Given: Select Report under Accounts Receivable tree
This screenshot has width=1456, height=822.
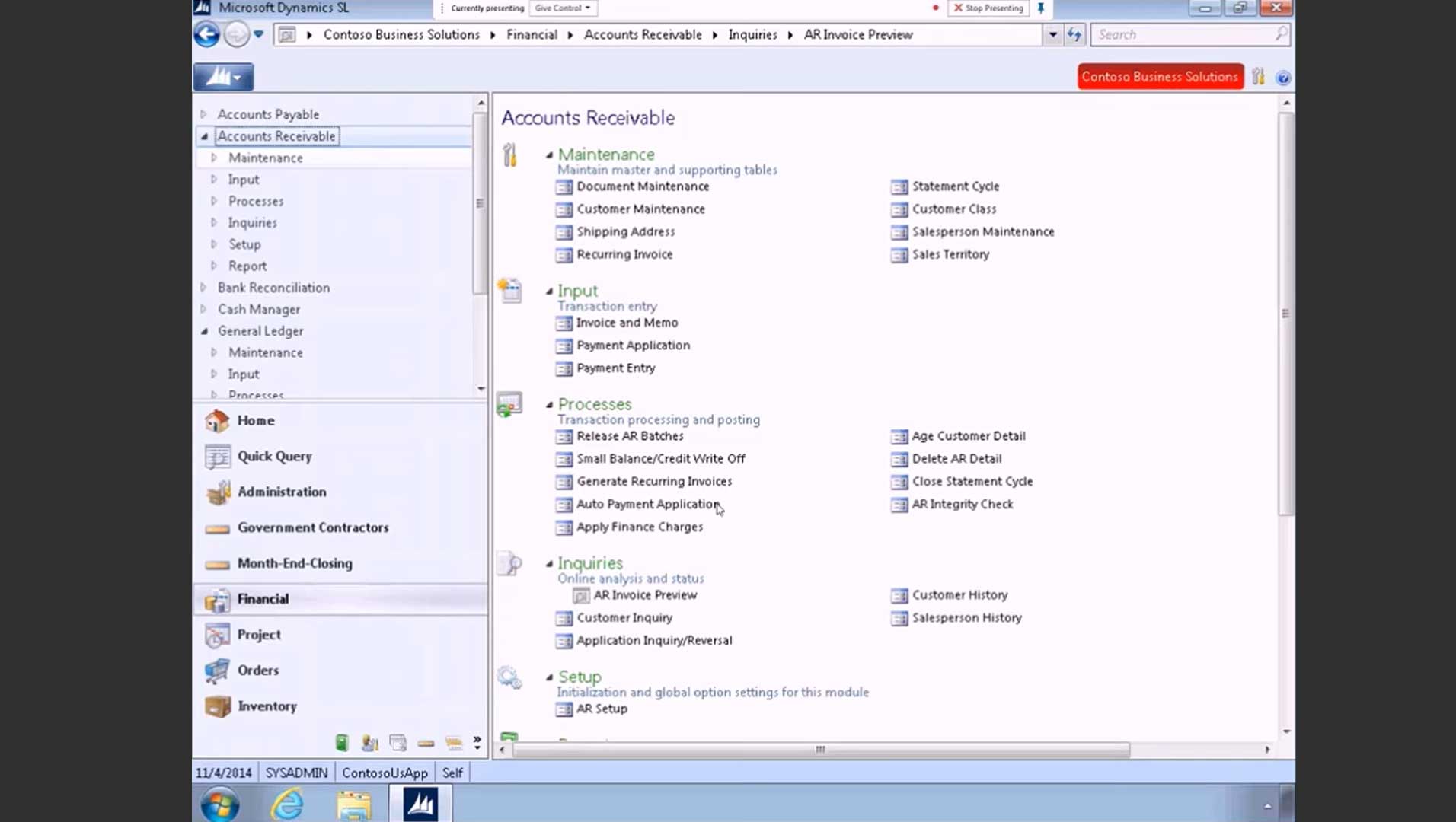Looking at the screenshot, I should click(247, 266).
